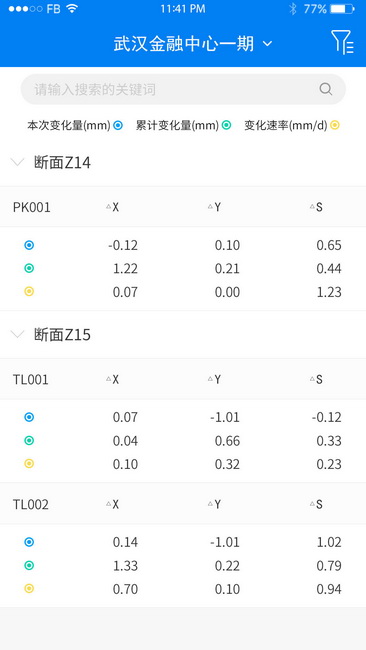Tap the search magnifier icon

coord(326,89)
